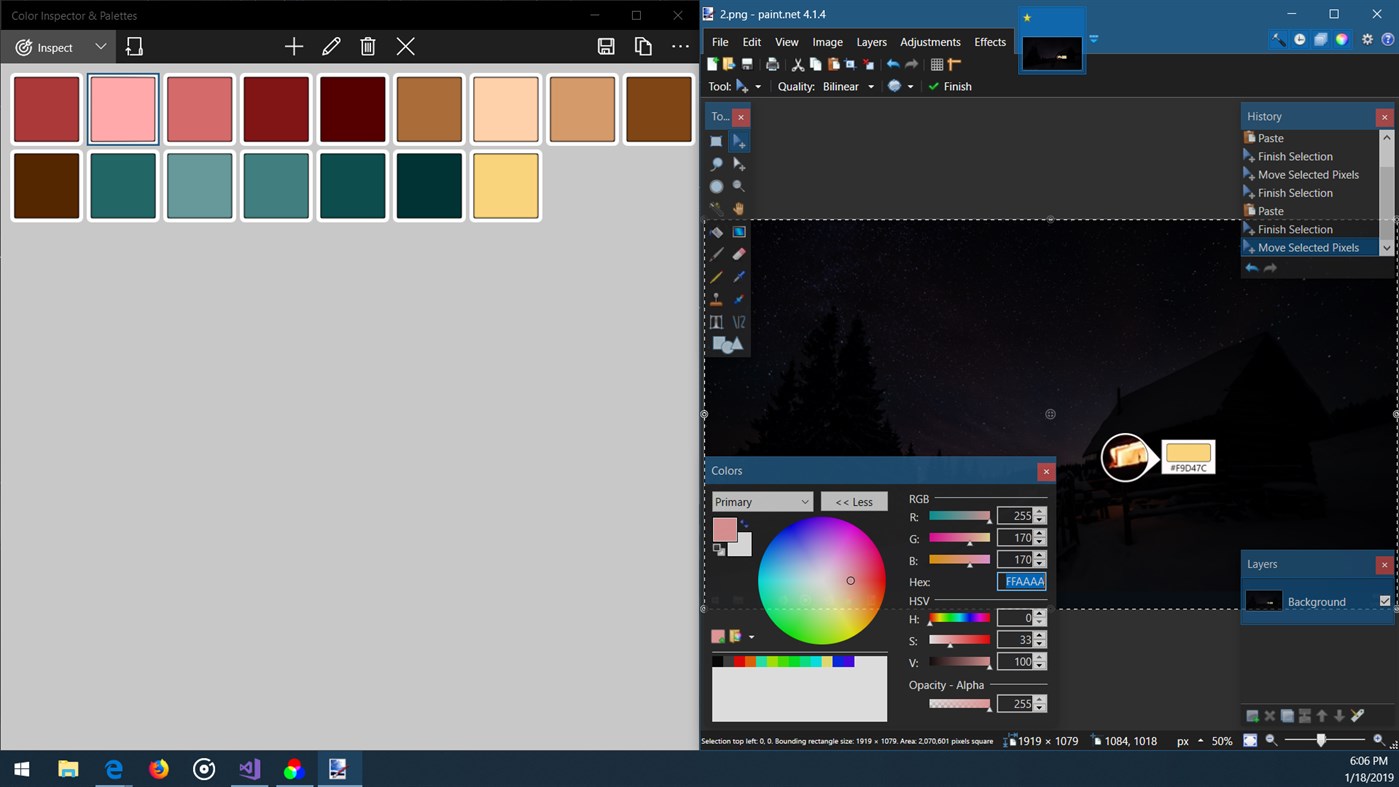Select the pink swatch in the palette grid
This screenshot has width=1399, height=787.
point(122,108)
